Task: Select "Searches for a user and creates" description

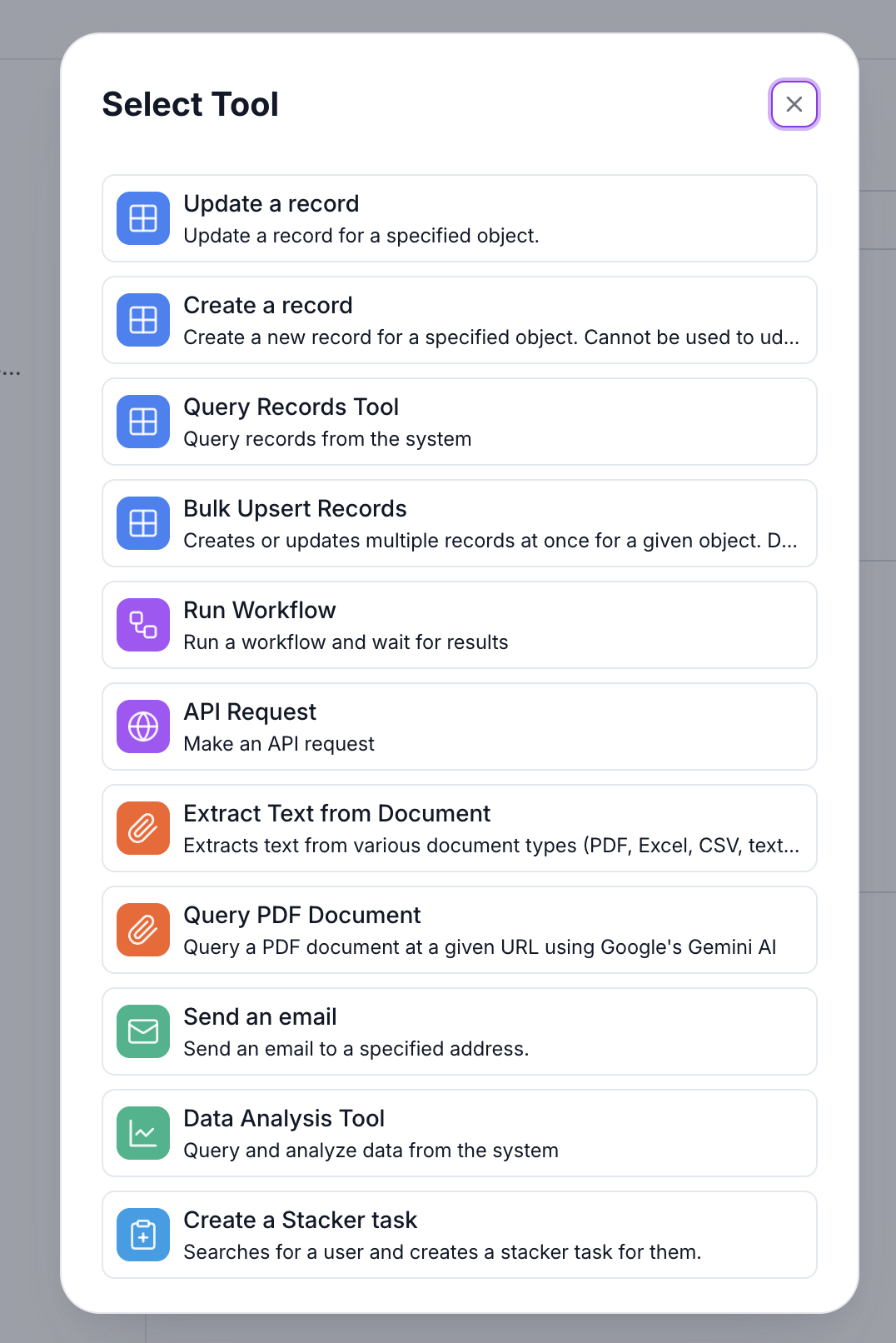Action: (442, 1252)
